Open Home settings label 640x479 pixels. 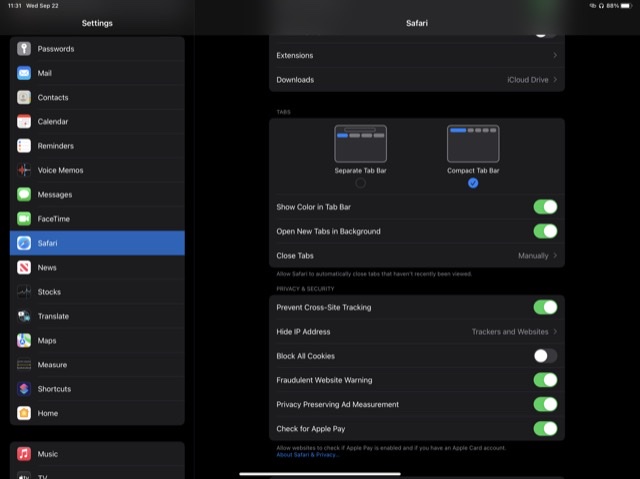[48, 413]
